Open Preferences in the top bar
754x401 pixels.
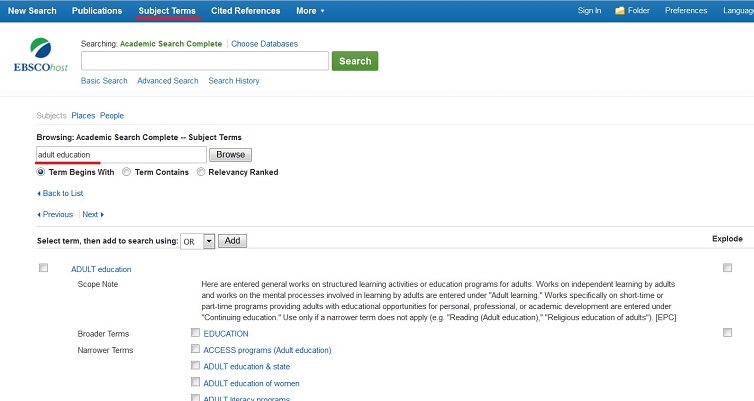[x=686, y=11]
